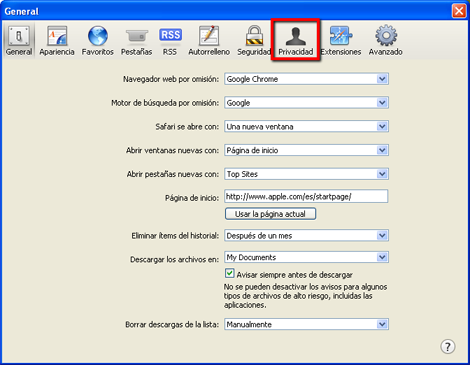Click the Abrir pestañas nuevas con label
The image size is (470, 365).
(173, 174)
